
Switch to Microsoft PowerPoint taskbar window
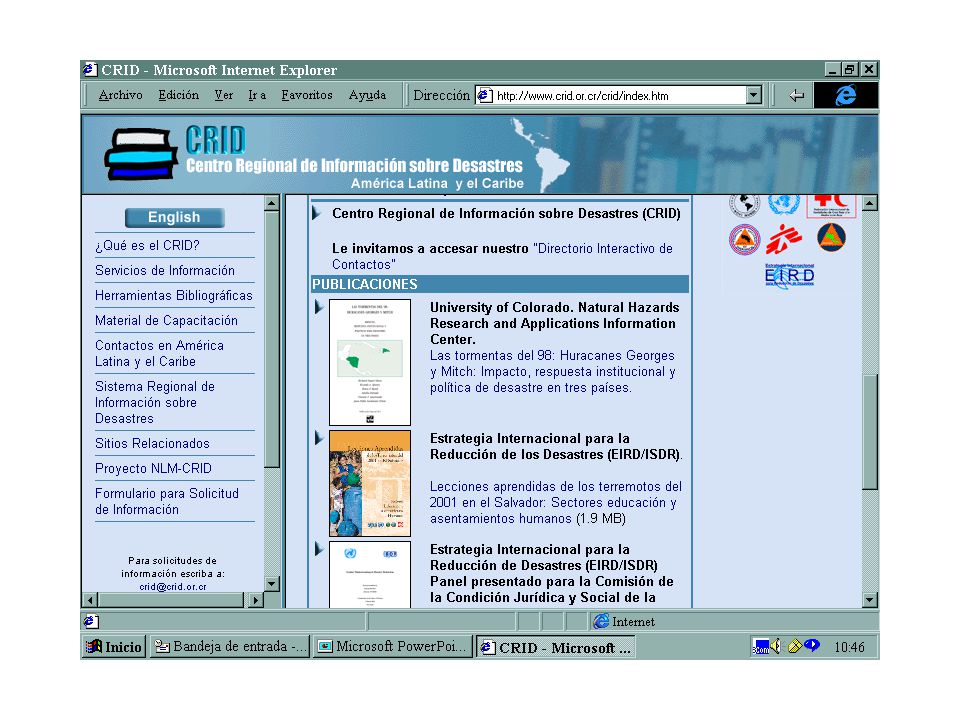click(393, 647)
